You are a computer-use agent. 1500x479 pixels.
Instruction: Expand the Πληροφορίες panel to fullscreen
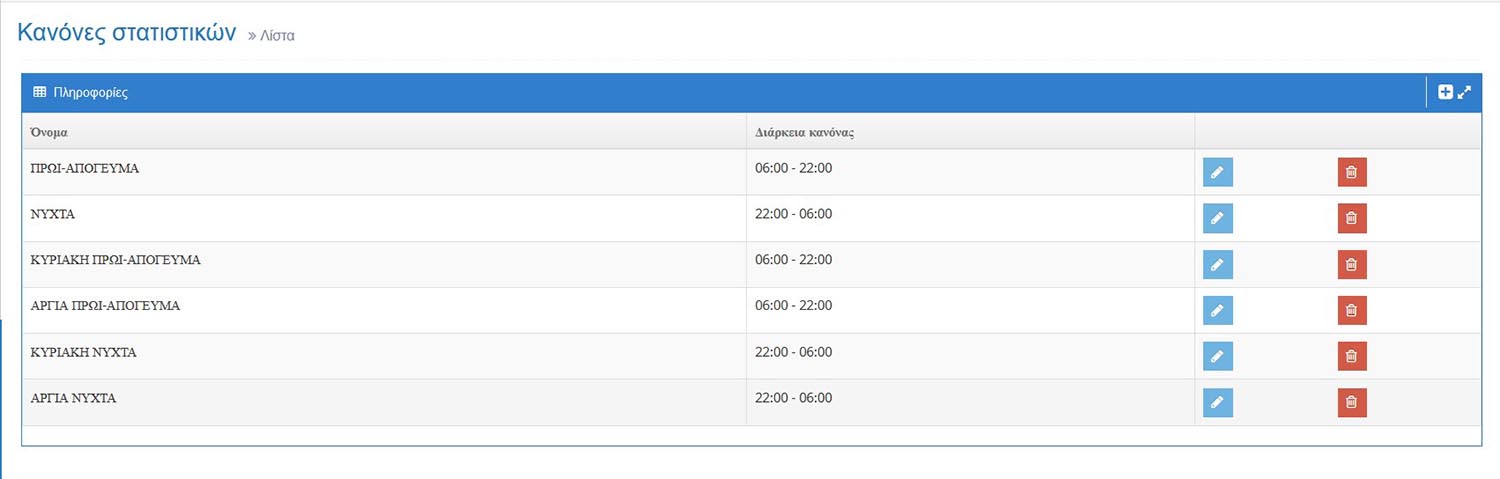point(1465,92)
